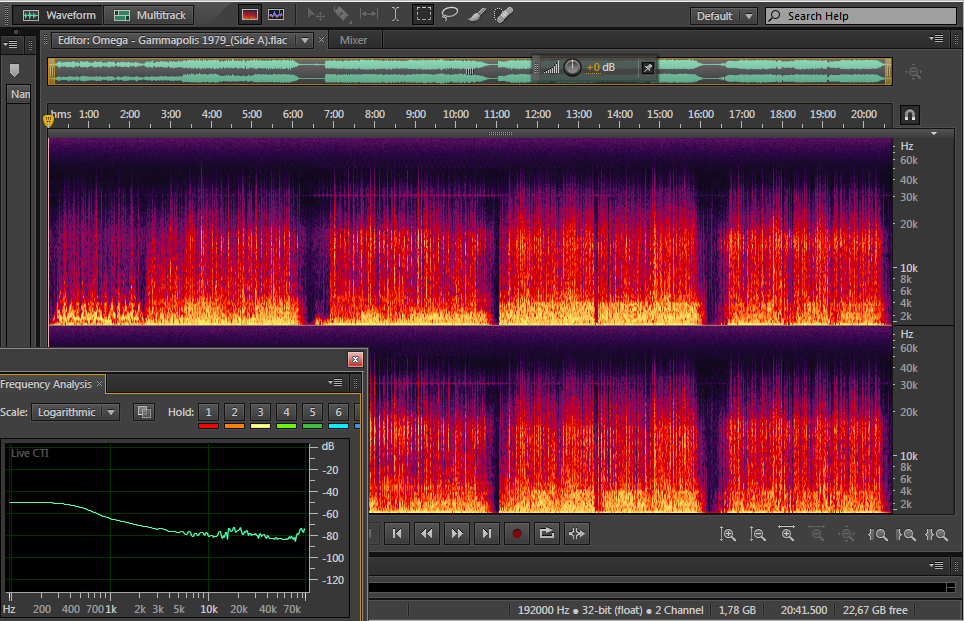This screenshot has width=964, height=621.
Task: Zoom out amplitude
Action: click(x=757, y=534)
